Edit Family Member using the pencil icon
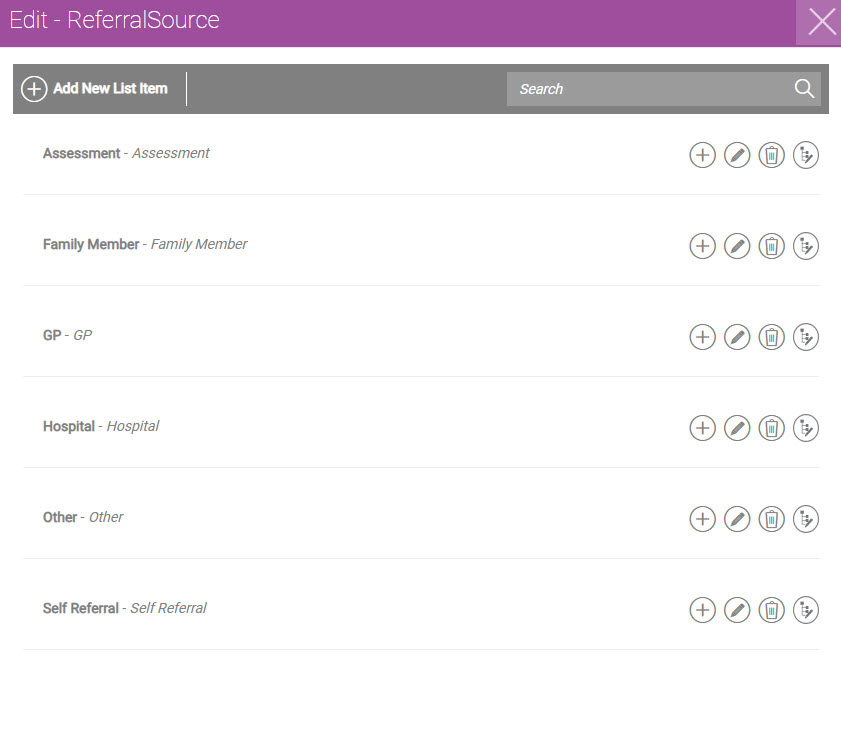 coord(737,246)
